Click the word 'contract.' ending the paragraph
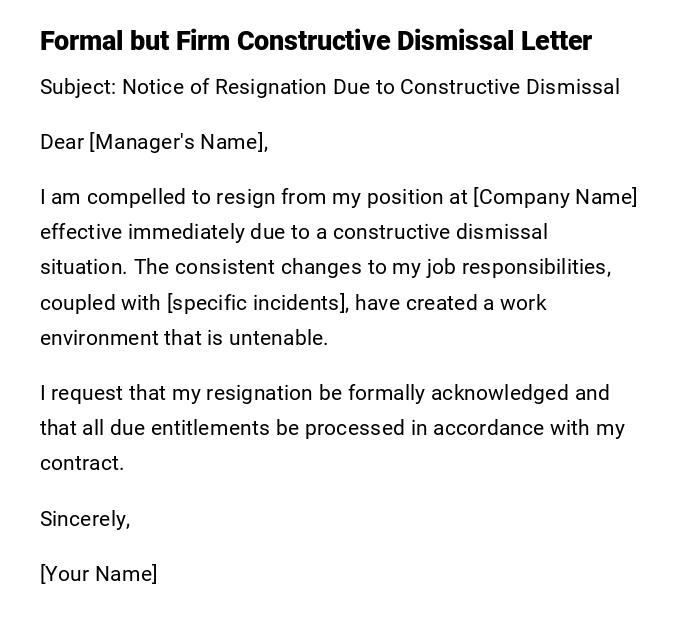This screenshot has height=636, width=700. point(82,463)
